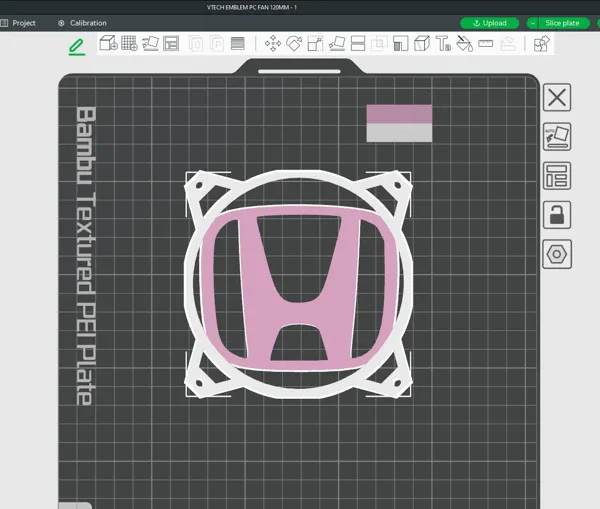Click the Arrange all objects icon
Screen dimensions: 600x509
tap(171, 43)
